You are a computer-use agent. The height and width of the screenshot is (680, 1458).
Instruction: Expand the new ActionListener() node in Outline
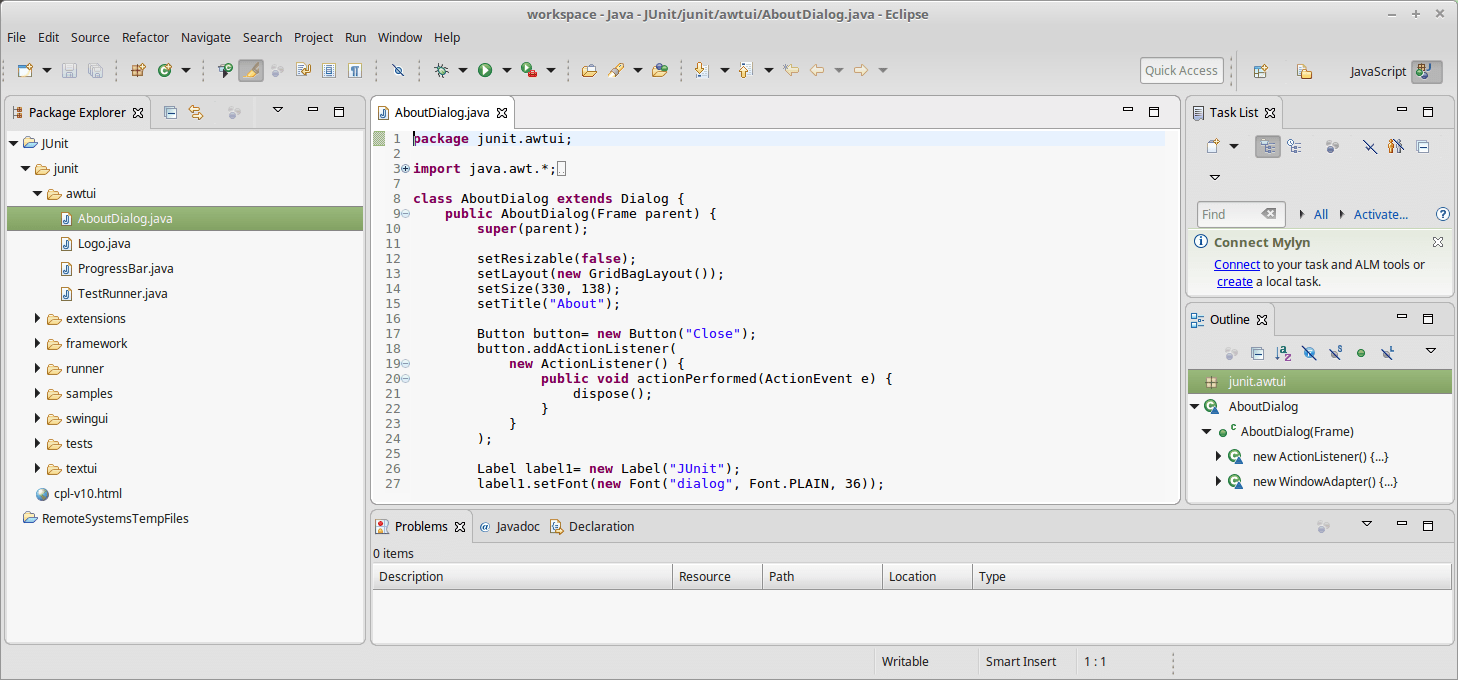pyautogui.click(x=1219, y=456)
